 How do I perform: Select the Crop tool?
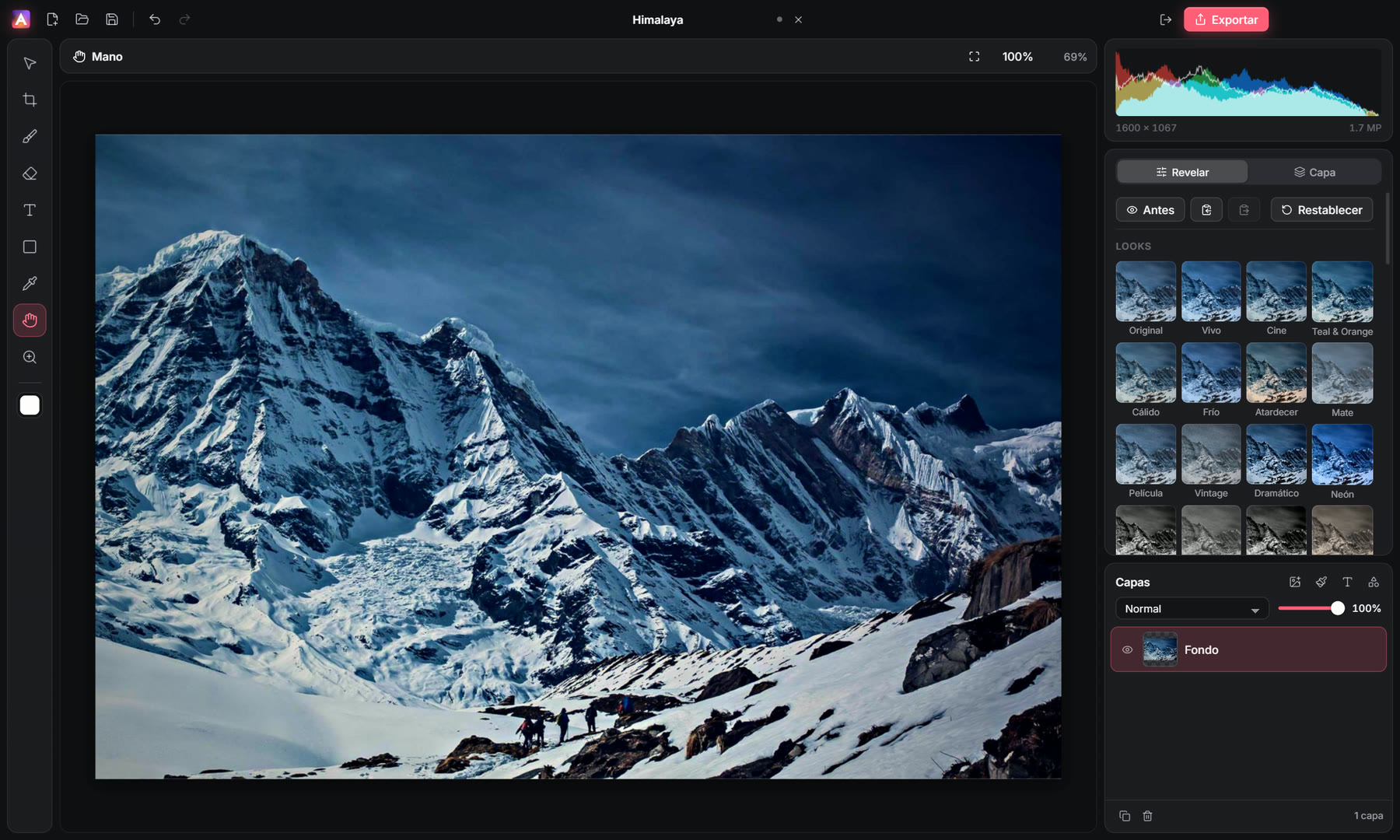coord(30,100)
